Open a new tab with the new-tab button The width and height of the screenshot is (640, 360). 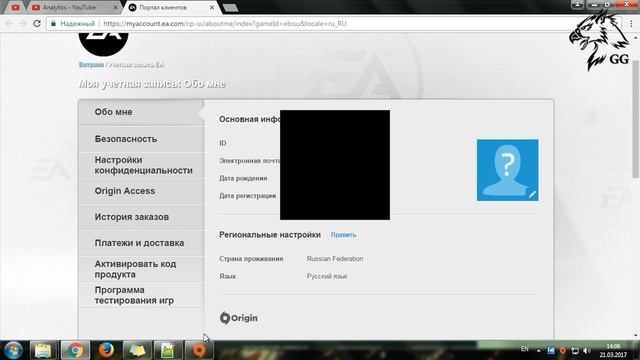coord(230,8)
